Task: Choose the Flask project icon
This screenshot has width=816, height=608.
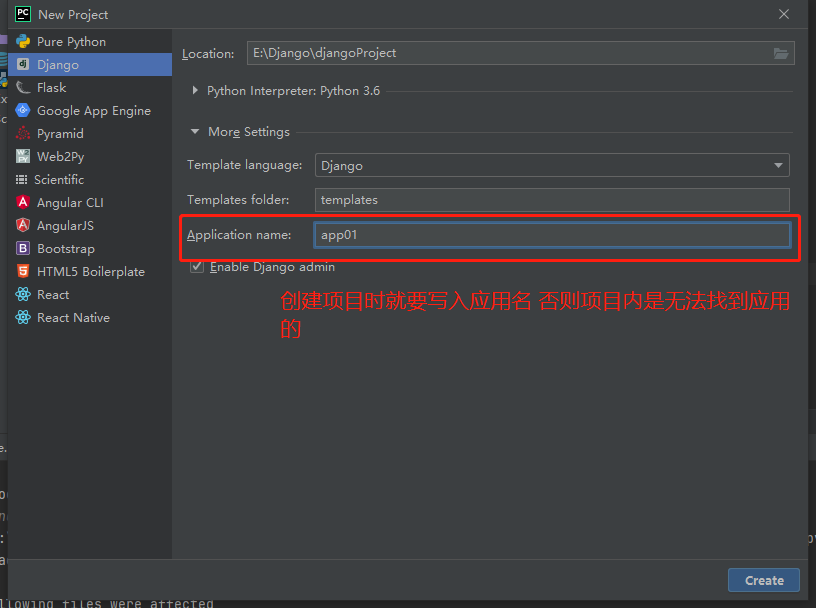Action: (x=23, y=87)
